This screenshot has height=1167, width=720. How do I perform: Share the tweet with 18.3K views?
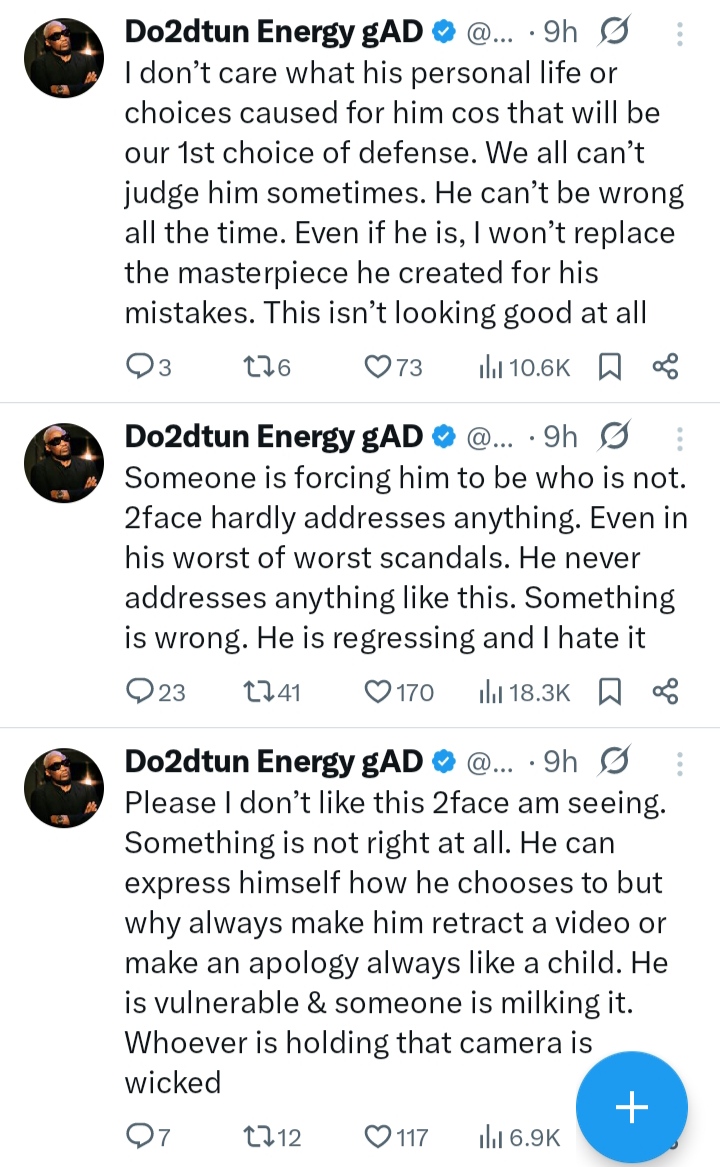click(x=665, y=691)
